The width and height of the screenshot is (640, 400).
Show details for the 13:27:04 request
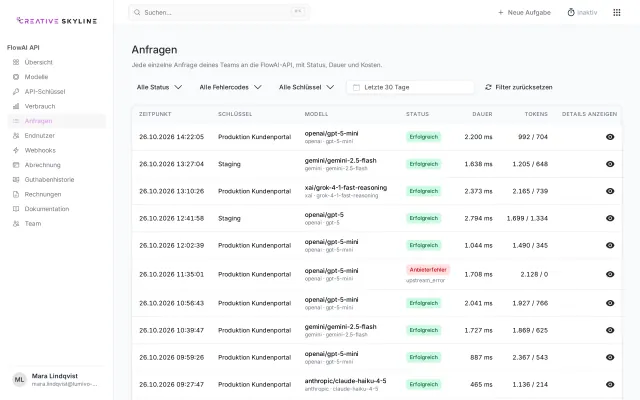tap(610, 164)
